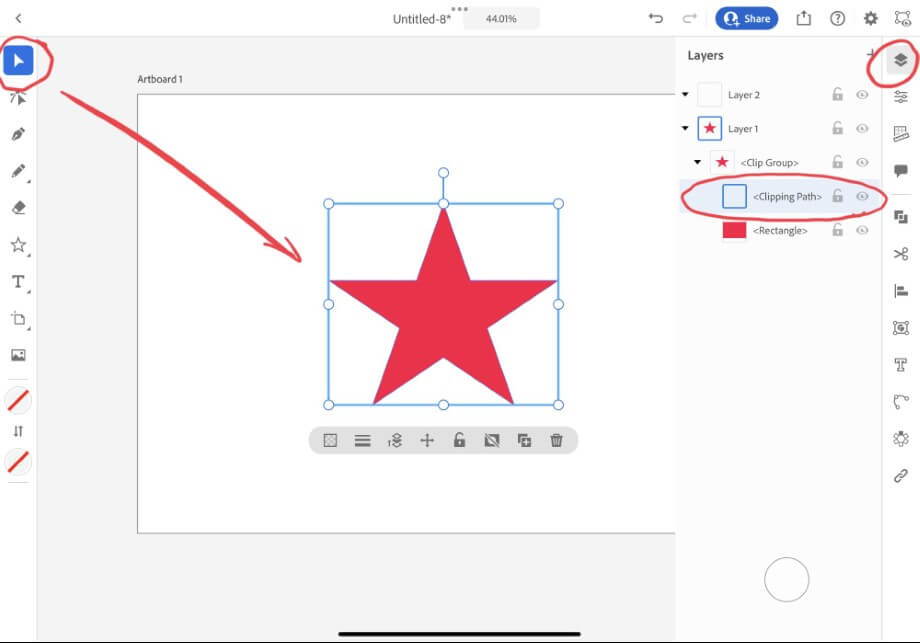Redo the last action
This screenshot has height=643, width=920.
[689, 18]
